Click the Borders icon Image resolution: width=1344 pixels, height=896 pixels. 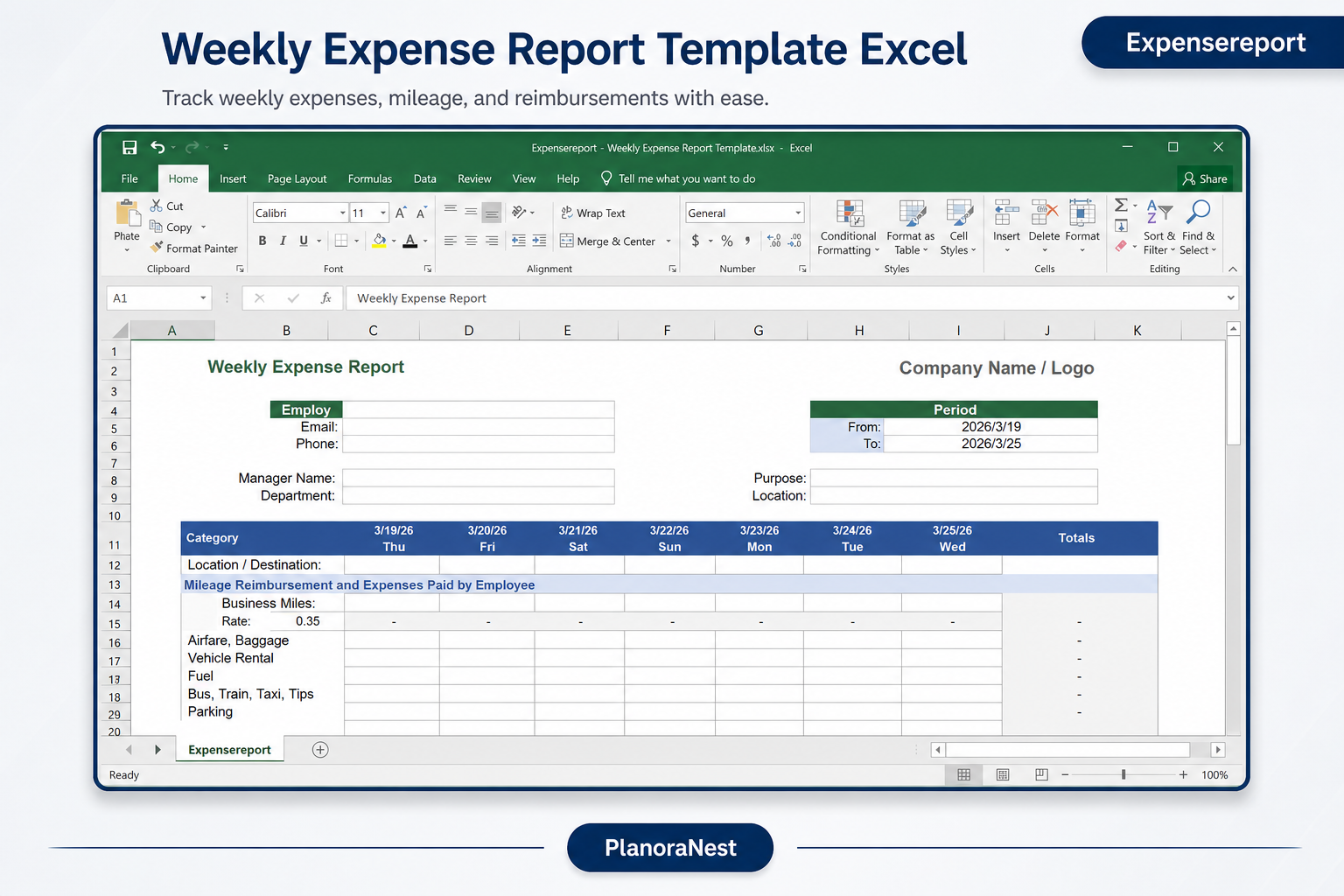point(341,241)
